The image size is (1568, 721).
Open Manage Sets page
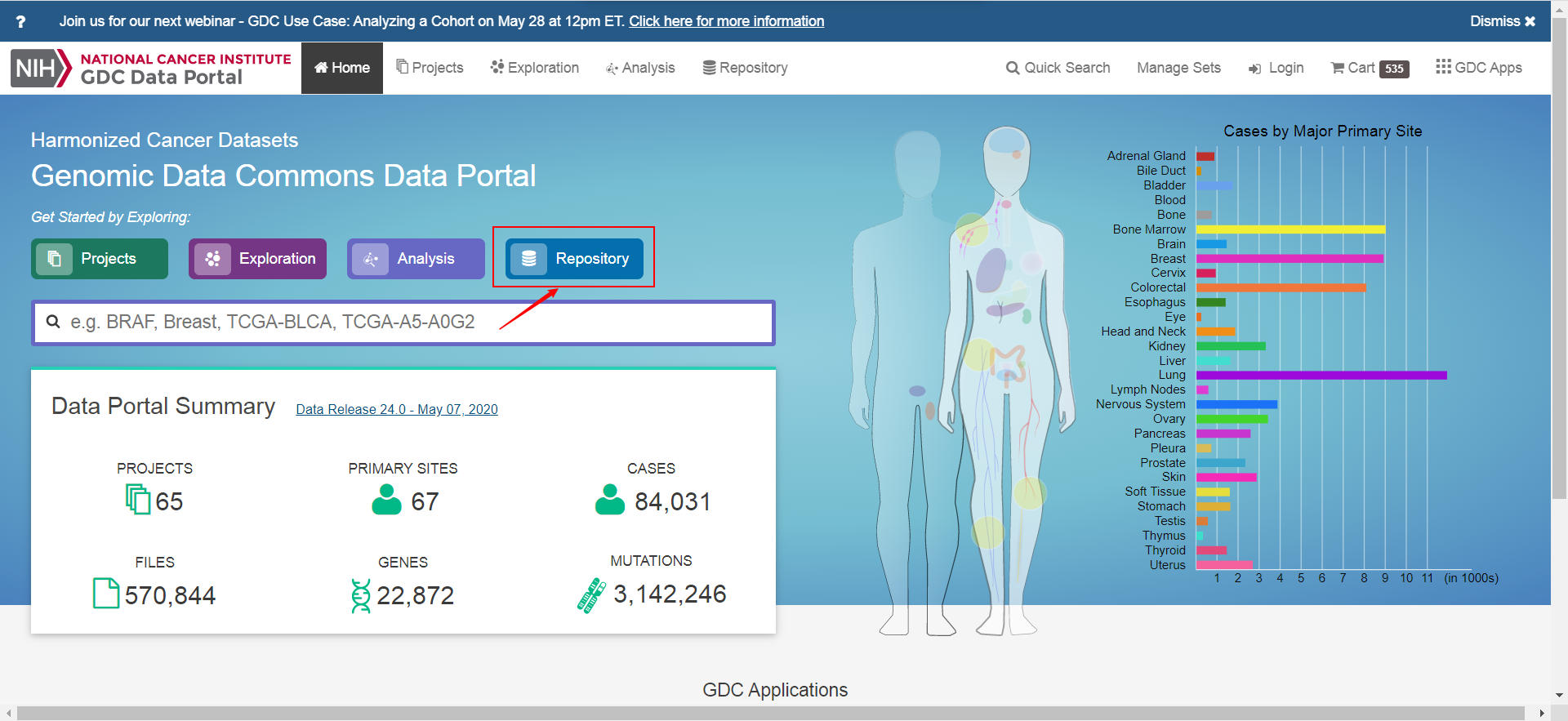(1178, 68)
